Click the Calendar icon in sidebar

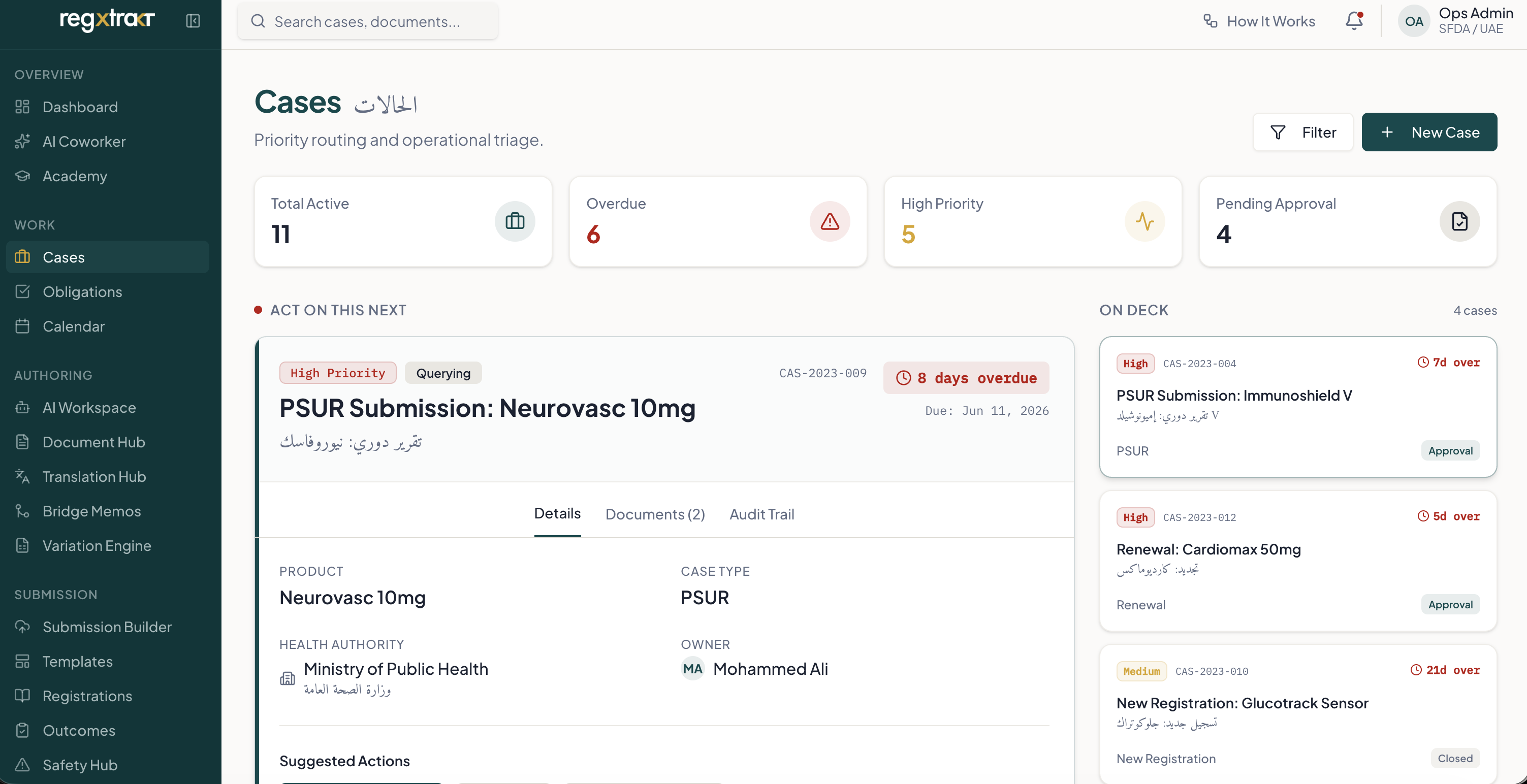click(x=22, y=326)
